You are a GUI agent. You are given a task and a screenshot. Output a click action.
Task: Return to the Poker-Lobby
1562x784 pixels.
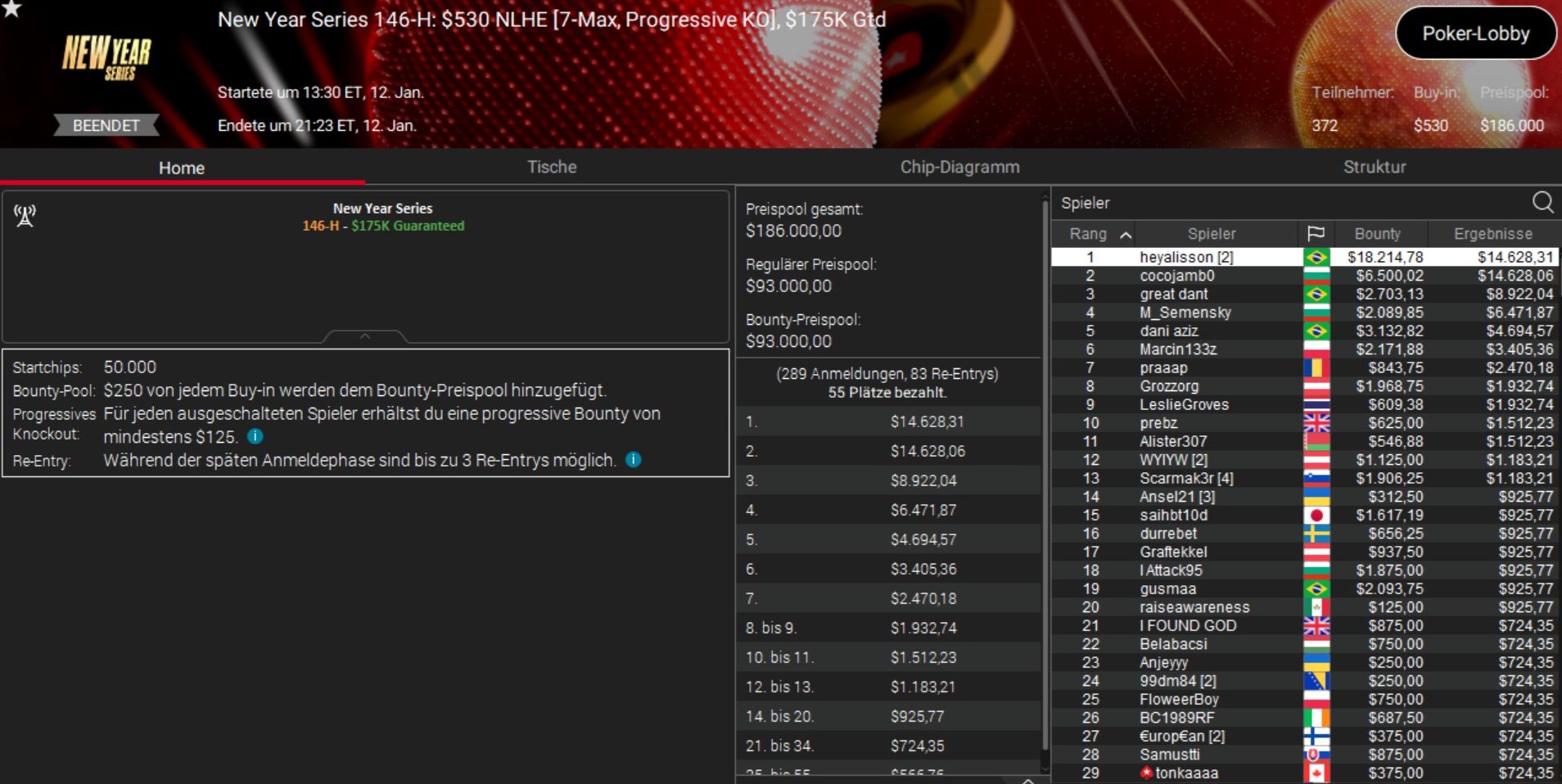tap(1475, 34)
